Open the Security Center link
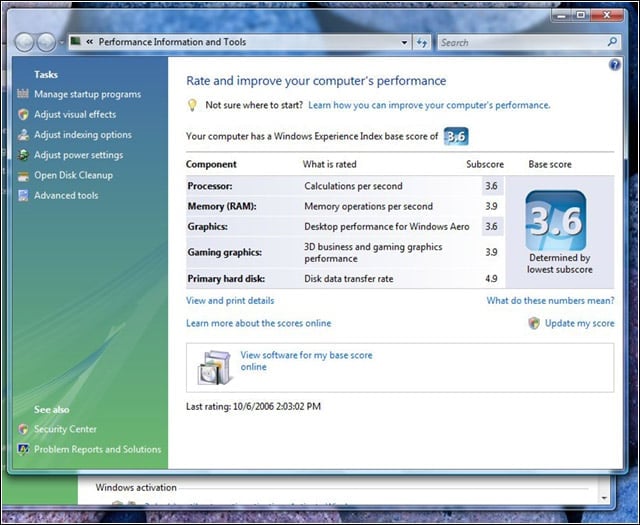The width and height of the screenshot is (640, 525). 65,429
